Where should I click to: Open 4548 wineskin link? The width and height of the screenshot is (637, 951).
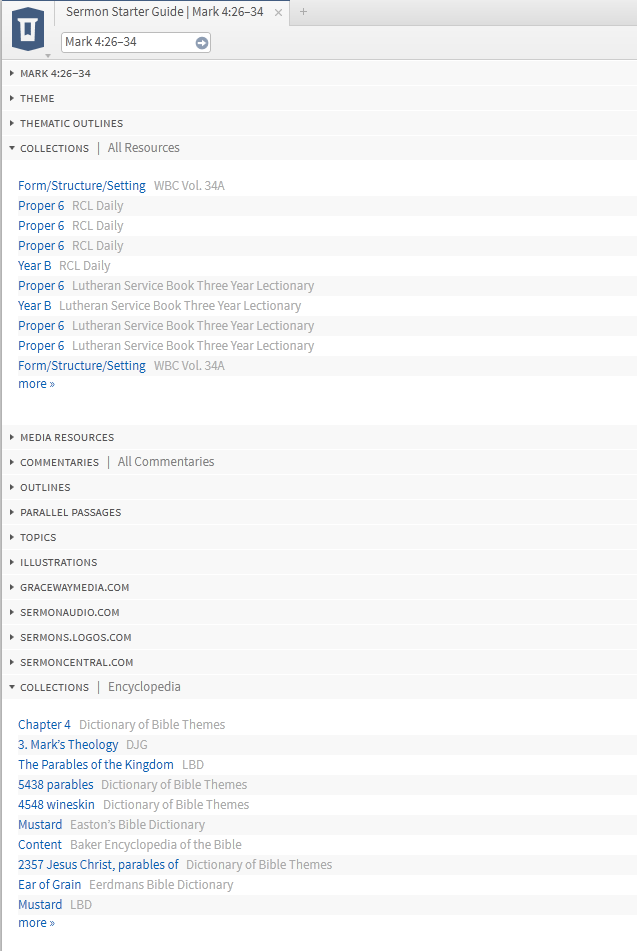click(x=56, y=805)
